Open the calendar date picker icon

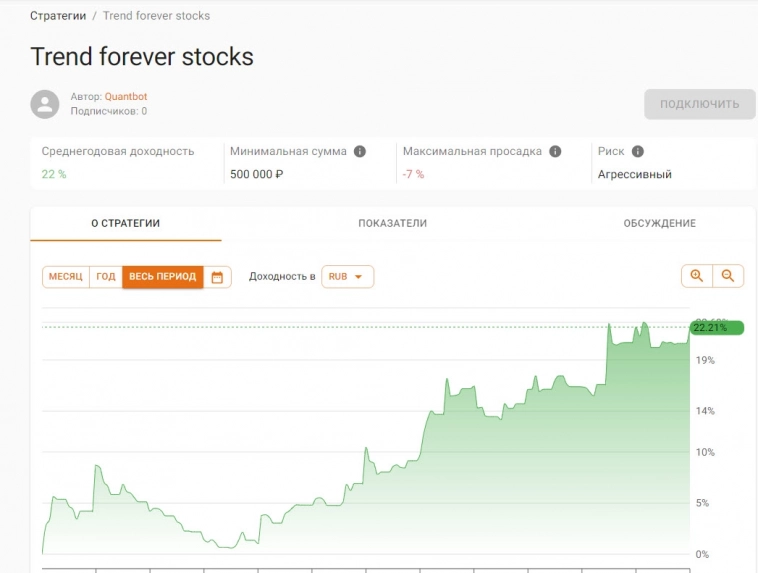217,277
